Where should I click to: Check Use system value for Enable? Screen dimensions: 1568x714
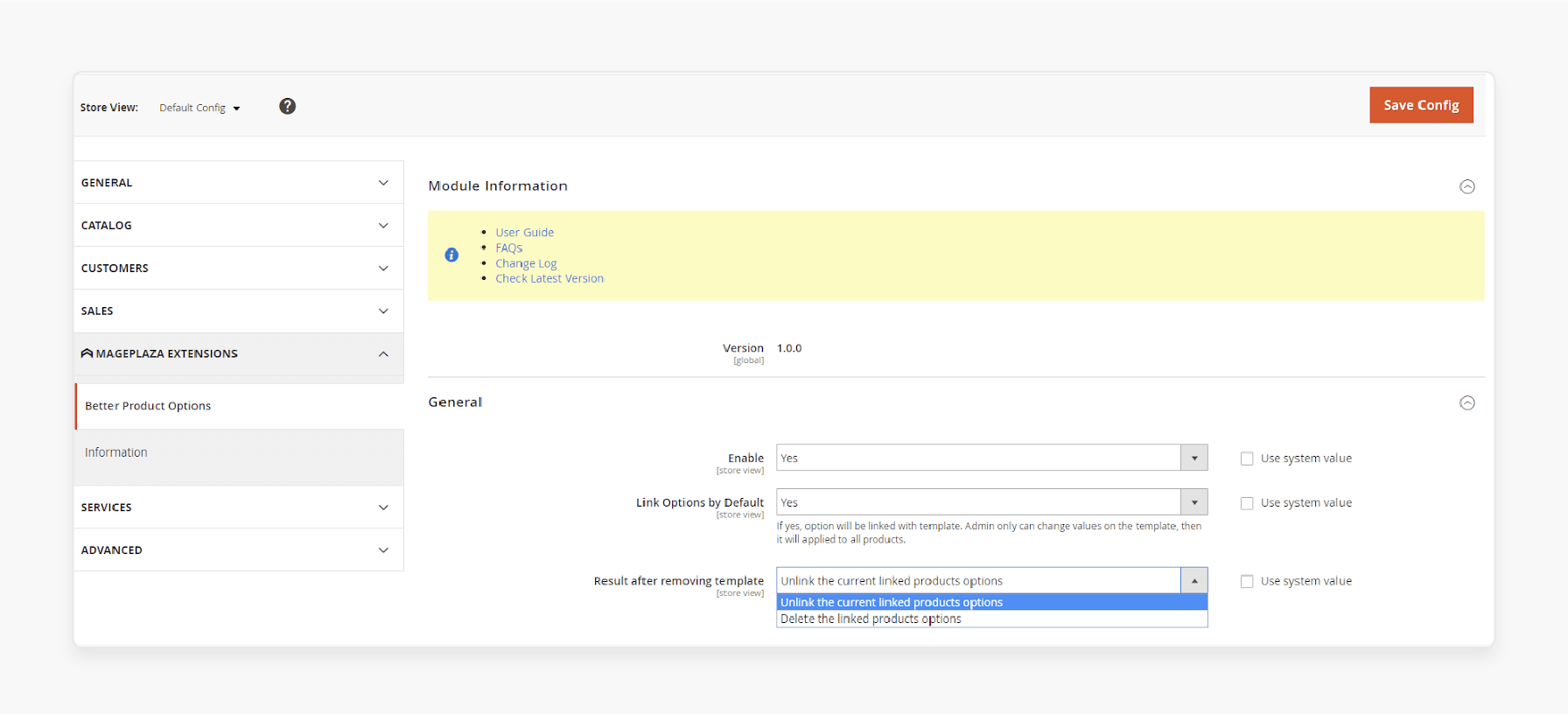pyautogui.click(x=1247, y=458)
